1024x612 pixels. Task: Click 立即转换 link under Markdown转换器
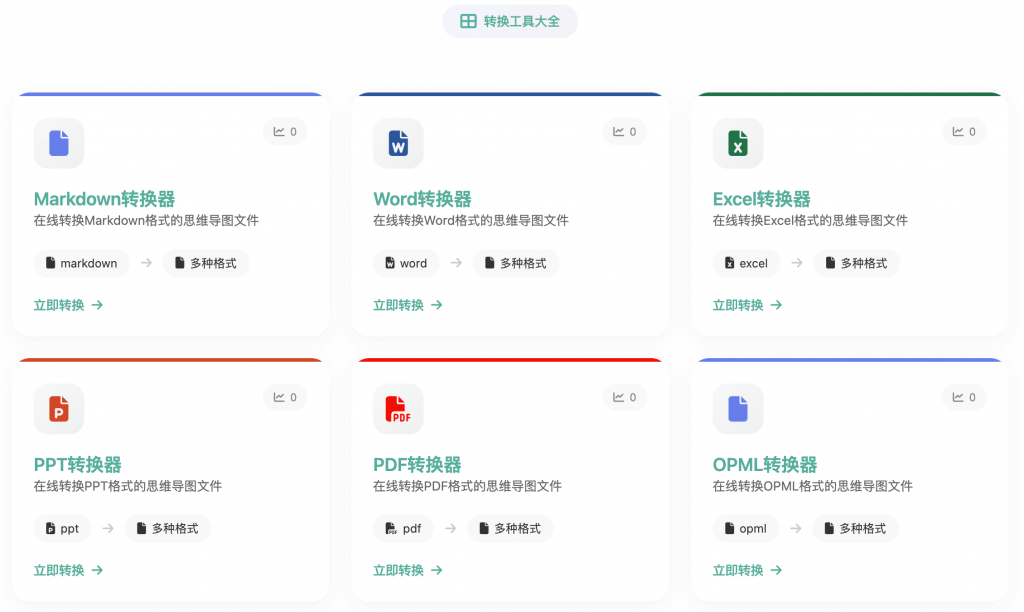click(68, 305)
